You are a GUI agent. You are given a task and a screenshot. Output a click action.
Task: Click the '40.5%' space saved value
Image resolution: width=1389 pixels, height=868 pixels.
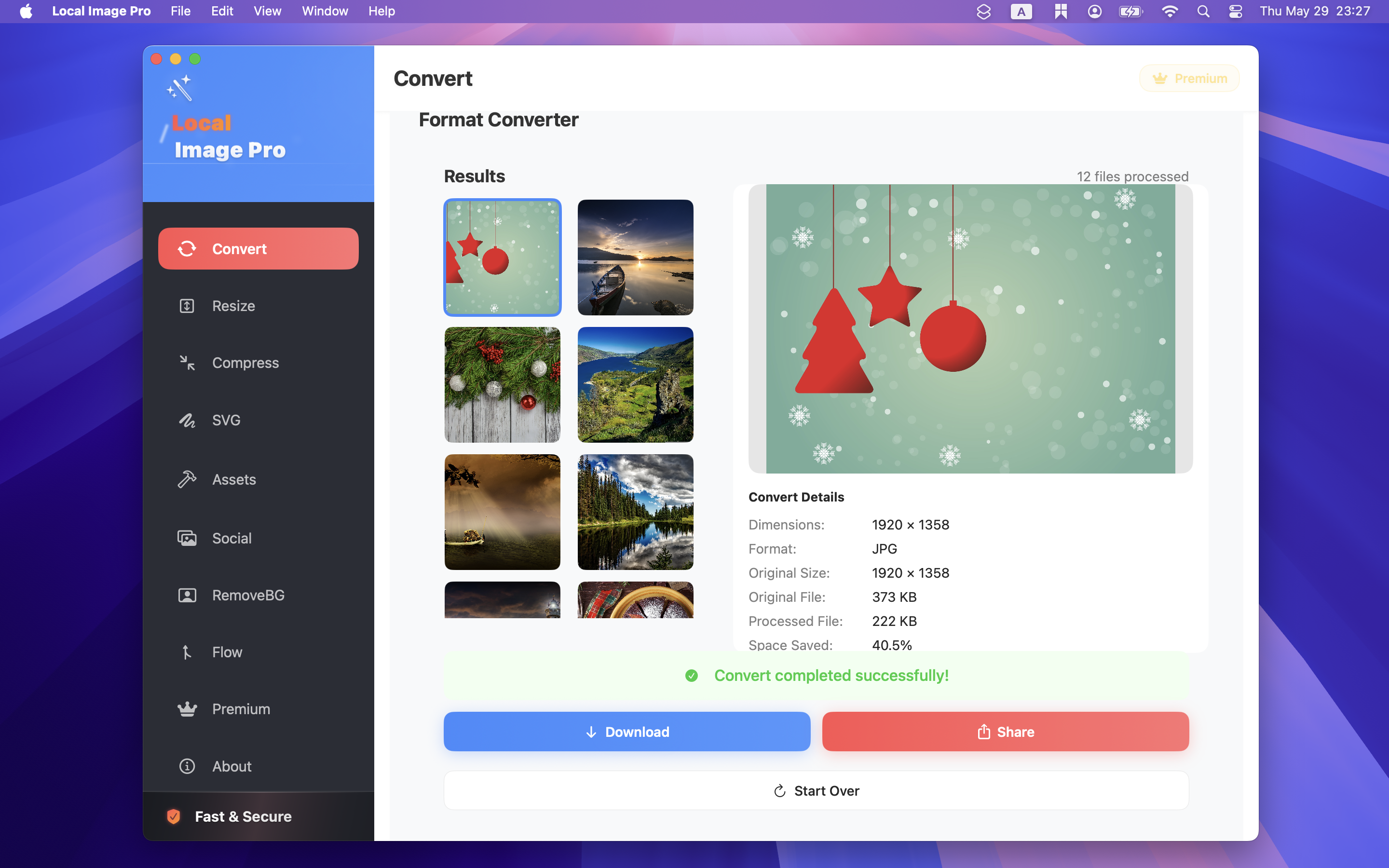892,645
